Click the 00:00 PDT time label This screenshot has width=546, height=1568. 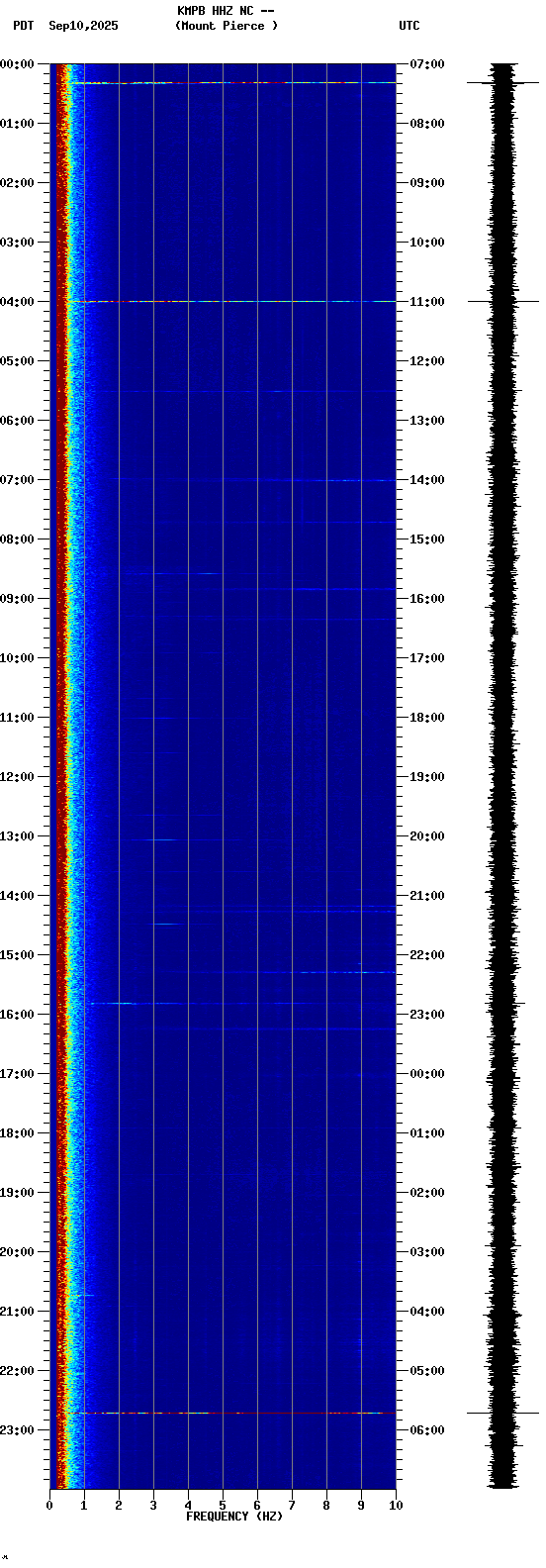click(17, 63)
